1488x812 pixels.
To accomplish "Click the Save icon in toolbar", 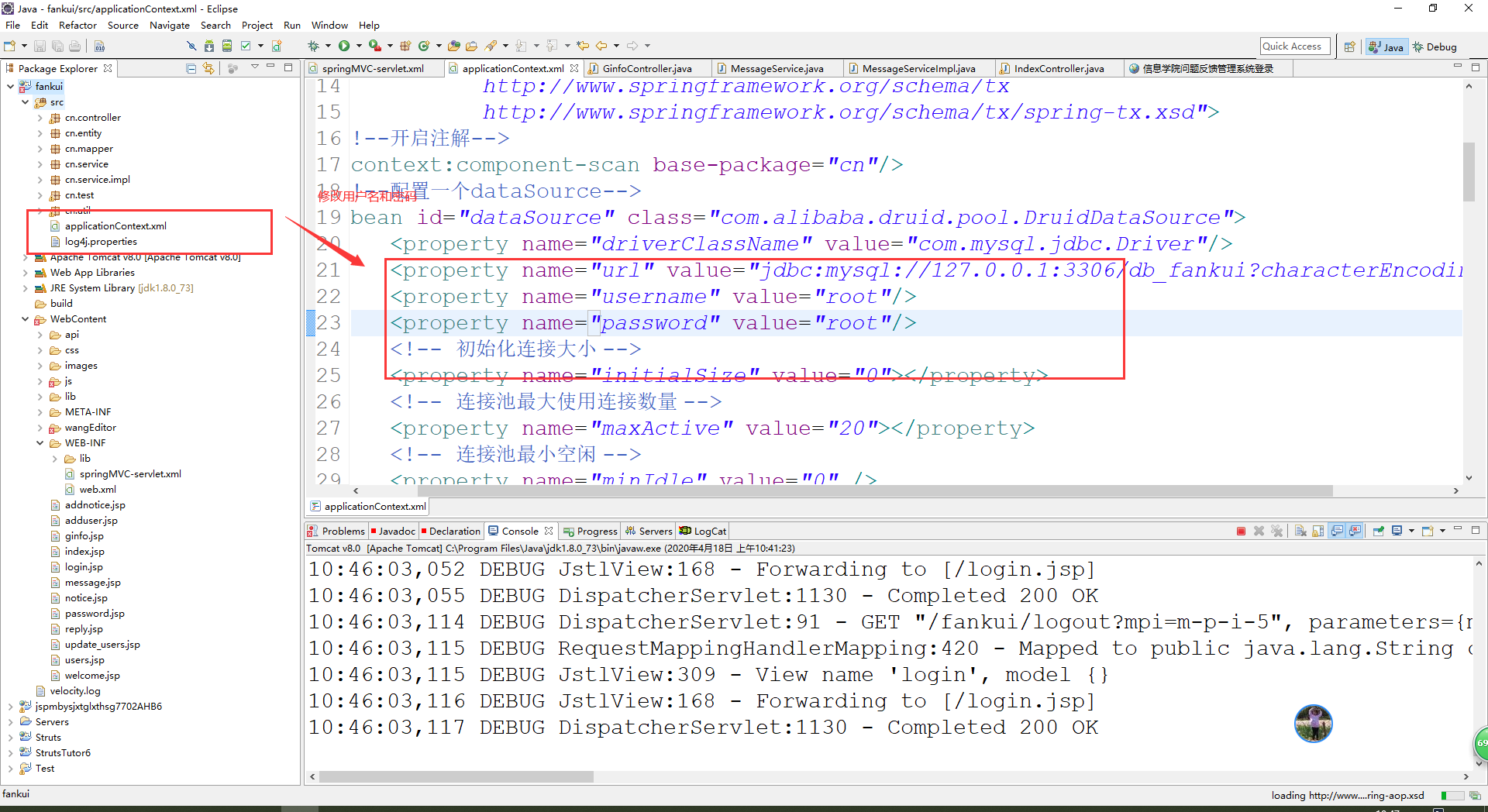I will coord(40,46).
